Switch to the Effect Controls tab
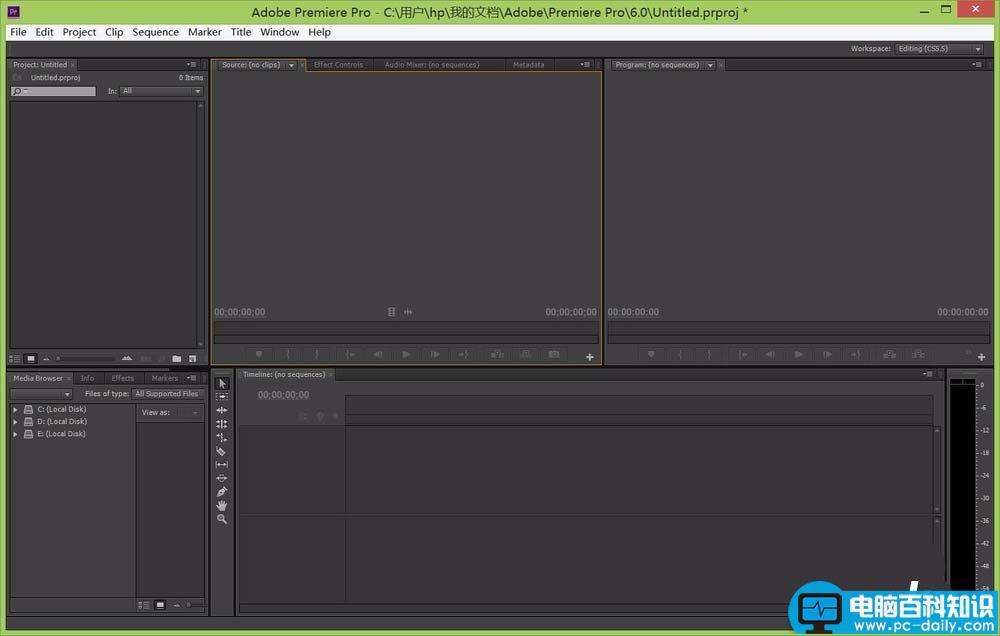This screenshot has width=1000, height=636. pos(338,65)
